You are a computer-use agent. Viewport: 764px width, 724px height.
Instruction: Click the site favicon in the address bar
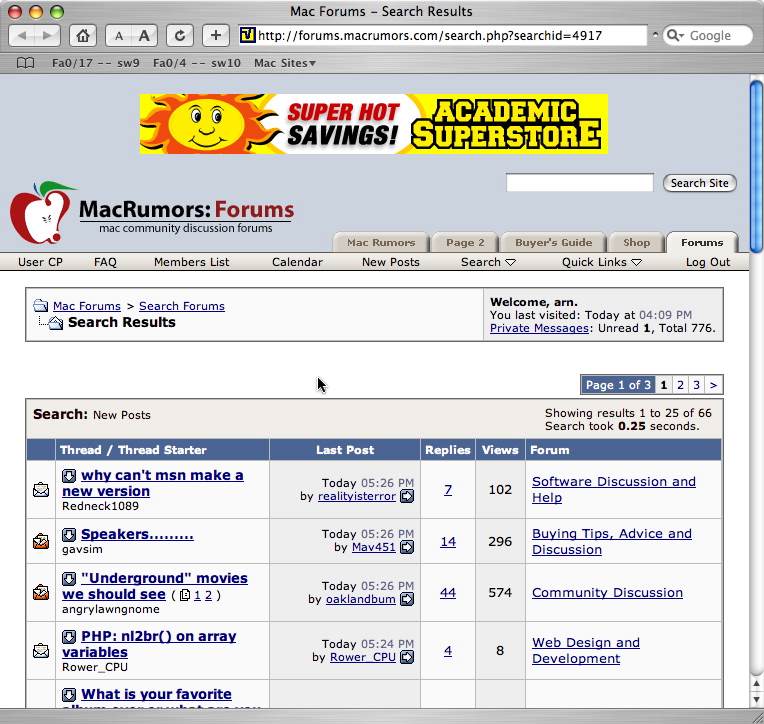pos(248,35)
